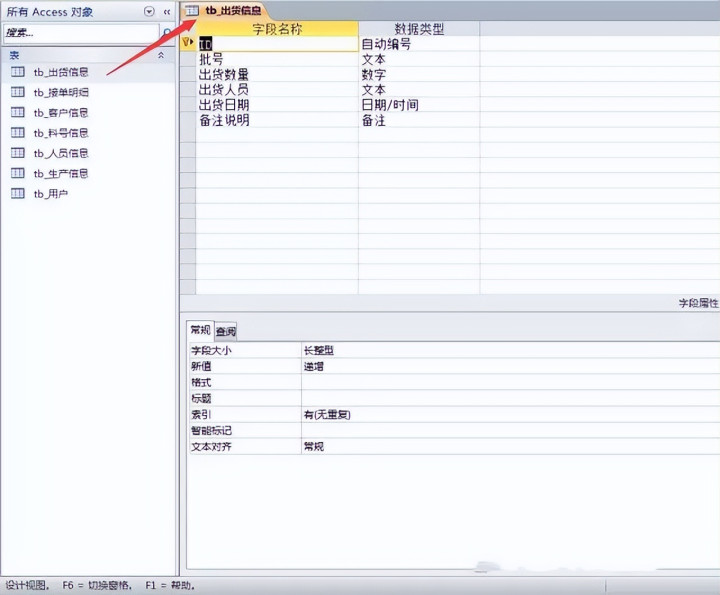
Task: Collapse the navigation pane with double-chevron button
Action: point(167,12)
